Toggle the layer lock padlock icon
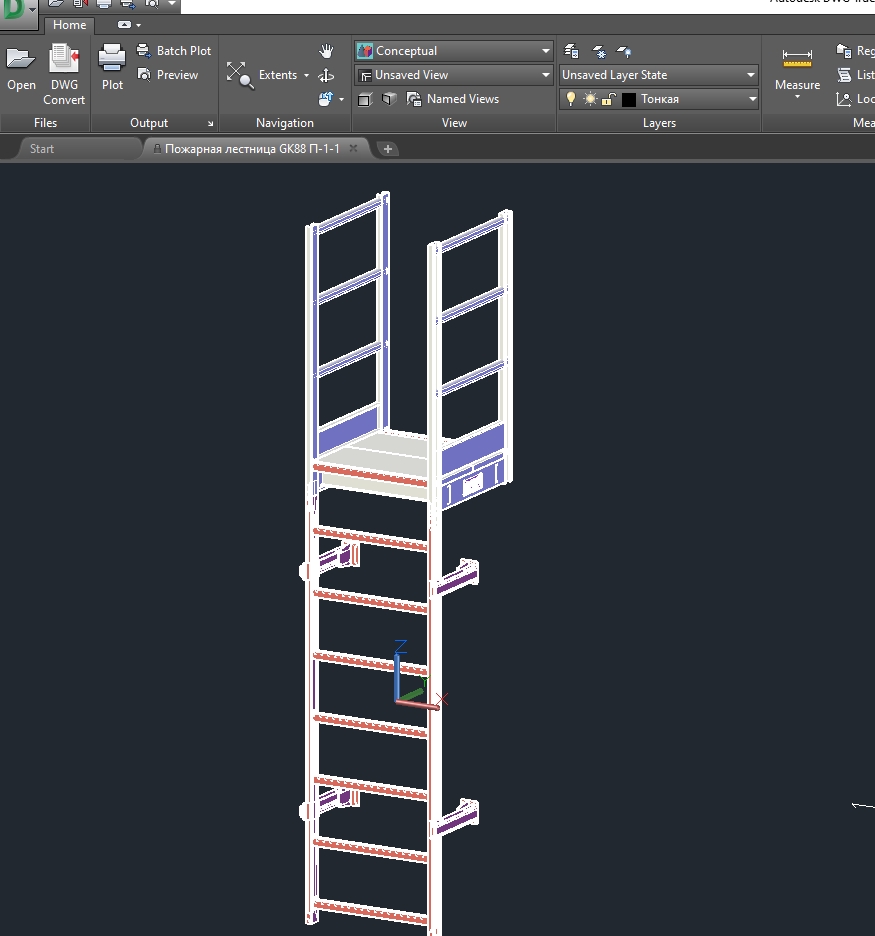Screen dimensions: 875x936 pyautogui.click(x=607, y=99)
